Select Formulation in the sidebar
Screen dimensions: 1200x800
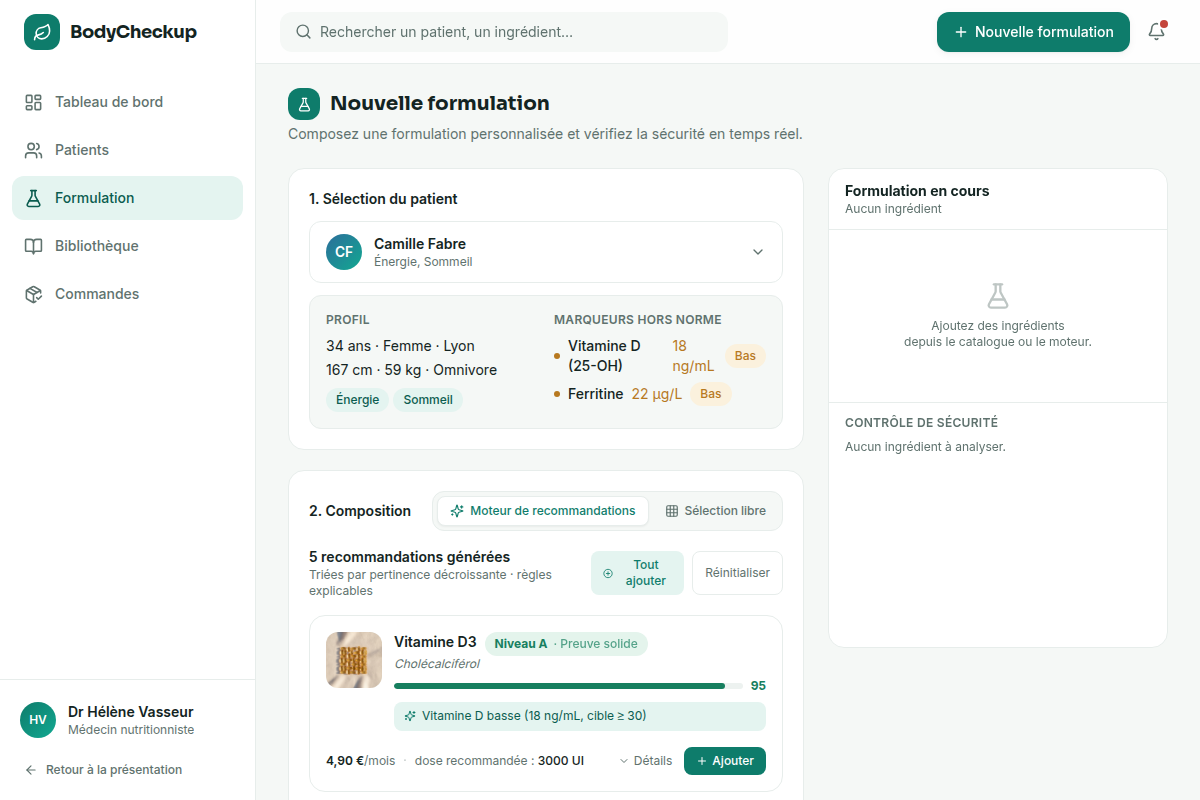point(127,198)
